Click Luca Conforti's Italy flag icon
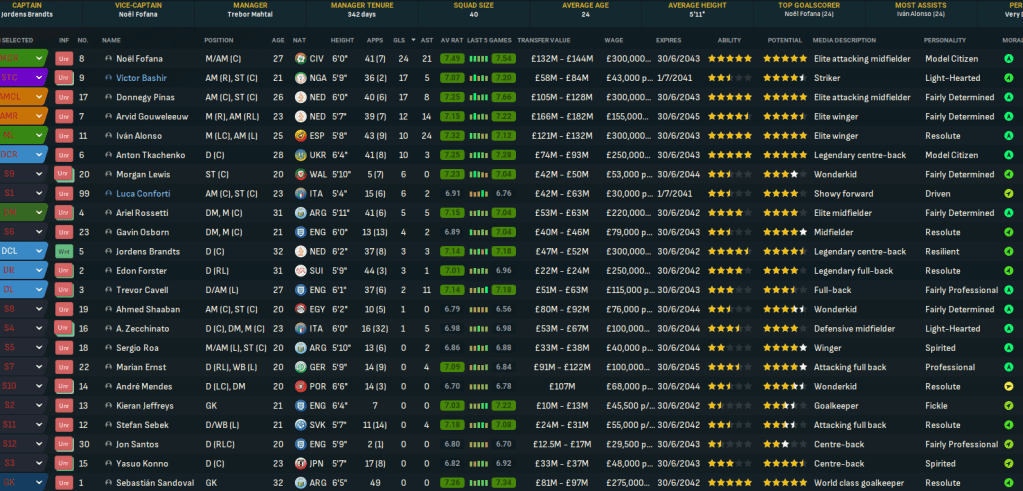1023x491 pixels. (x=301, y=194)
